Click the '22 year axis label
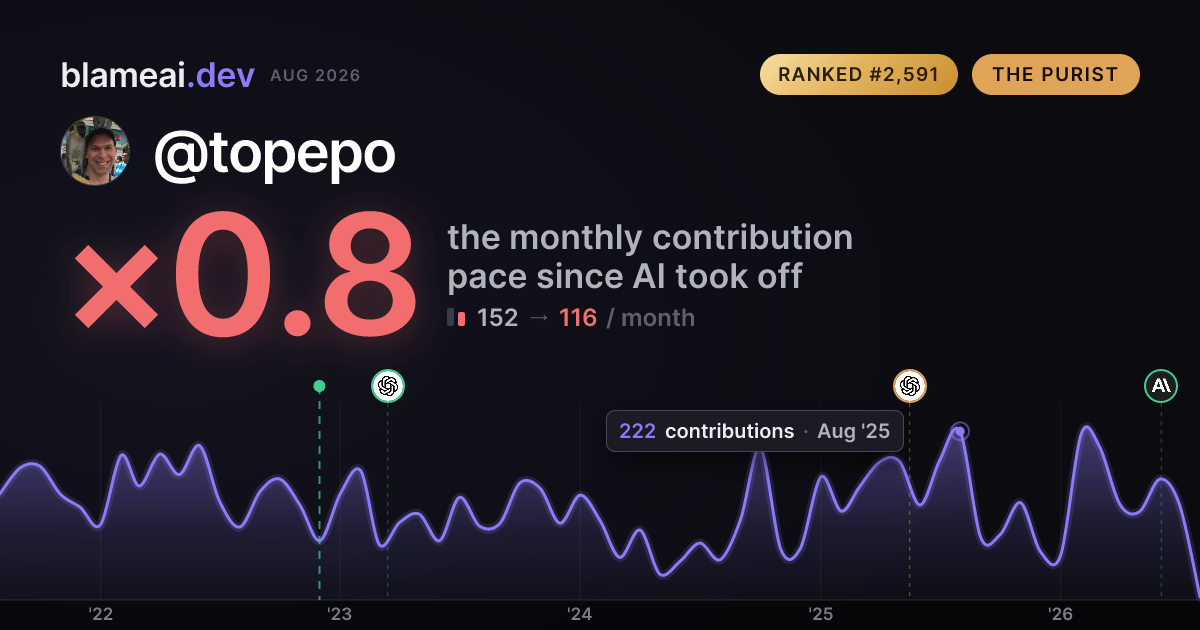 click(100, 614)
